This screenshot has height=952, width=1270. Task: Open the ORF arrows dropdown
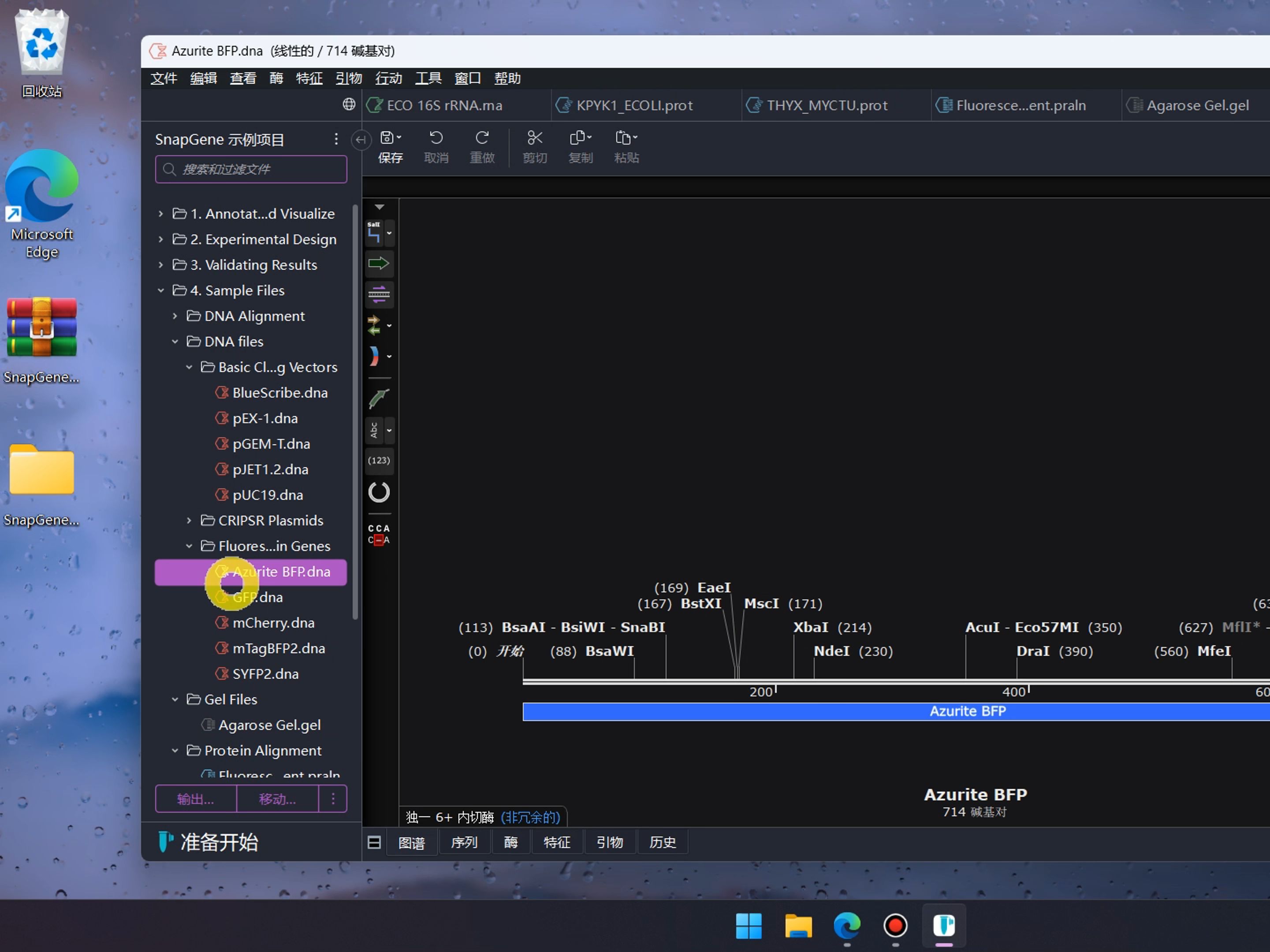[389, 326]
